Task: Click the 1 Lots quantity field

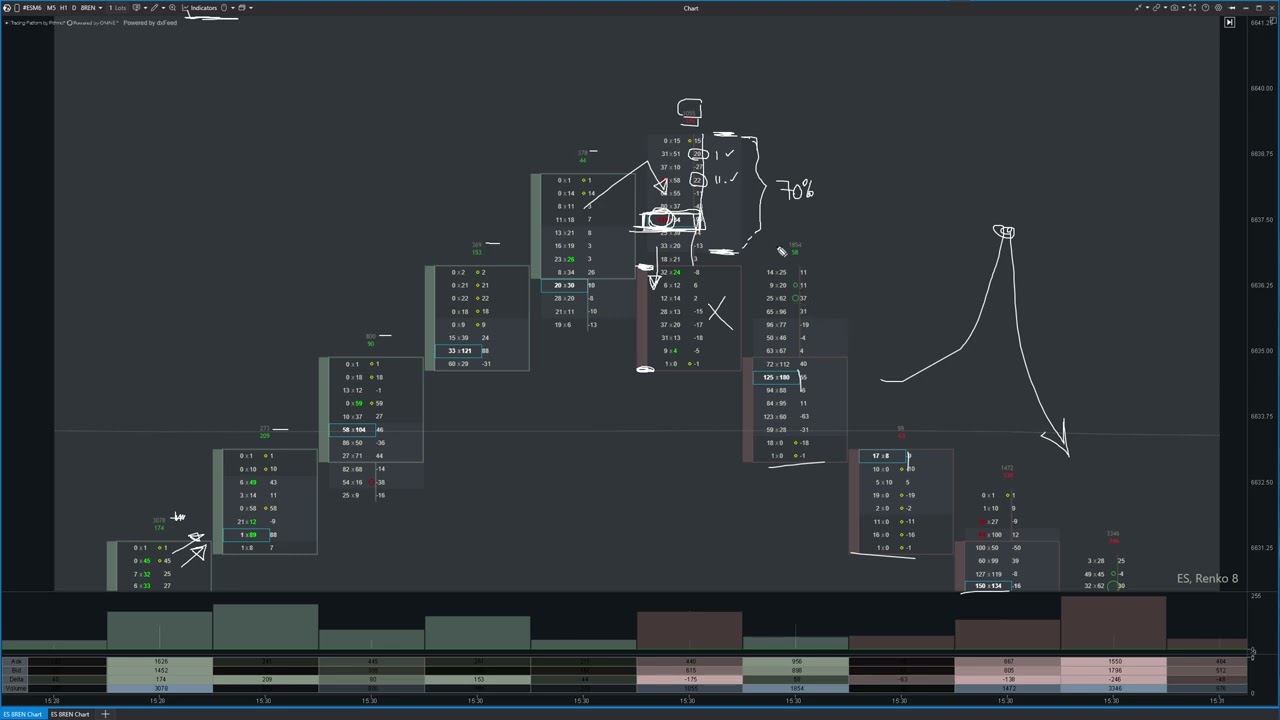Action: (x=117, y=8)
